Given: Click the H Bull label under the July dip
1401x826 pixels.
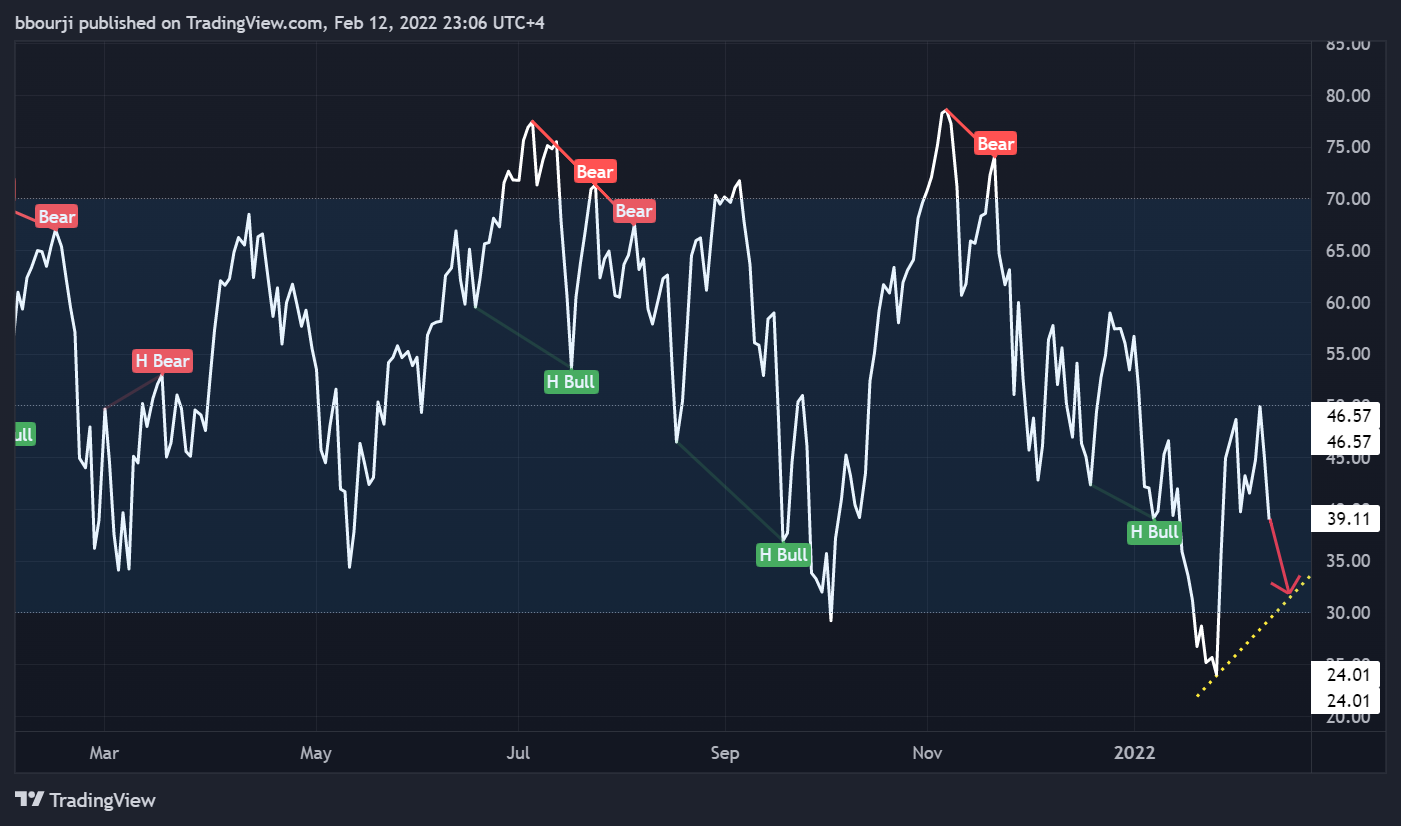Looking at the screenshot, I should pos(571,381).
